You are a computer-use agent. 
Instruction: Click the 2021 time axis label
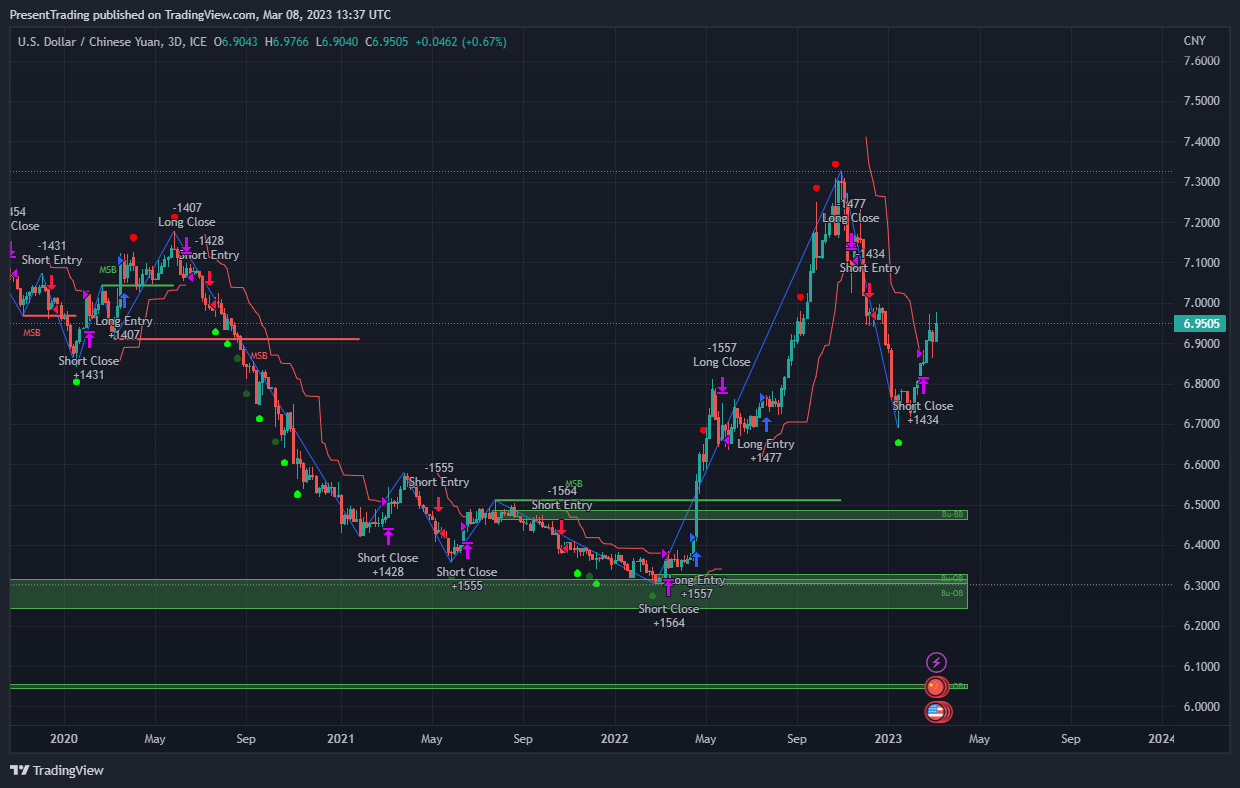tap(341, 740)
